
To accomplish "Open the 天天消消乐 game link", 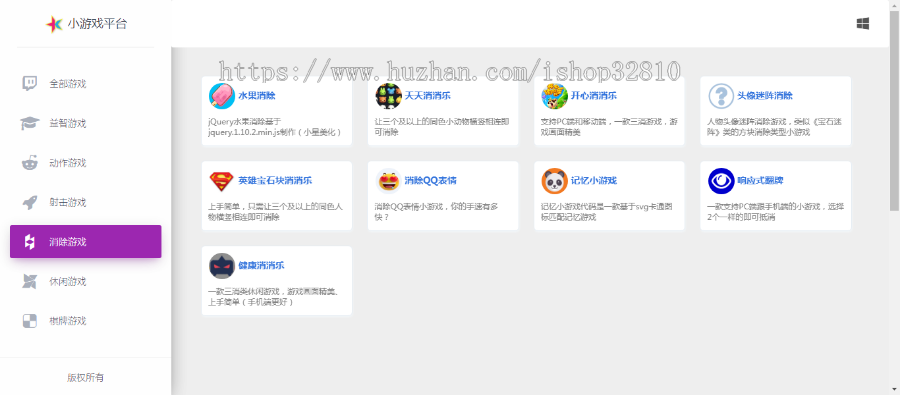I will tap(428, 96).
